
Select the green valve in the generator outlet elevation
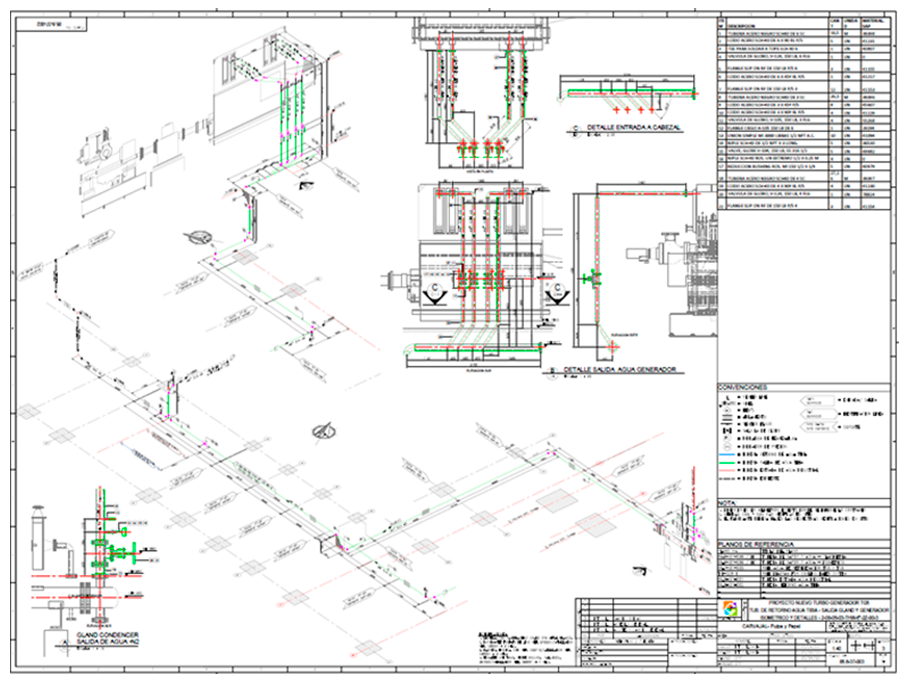click(592, 278)
